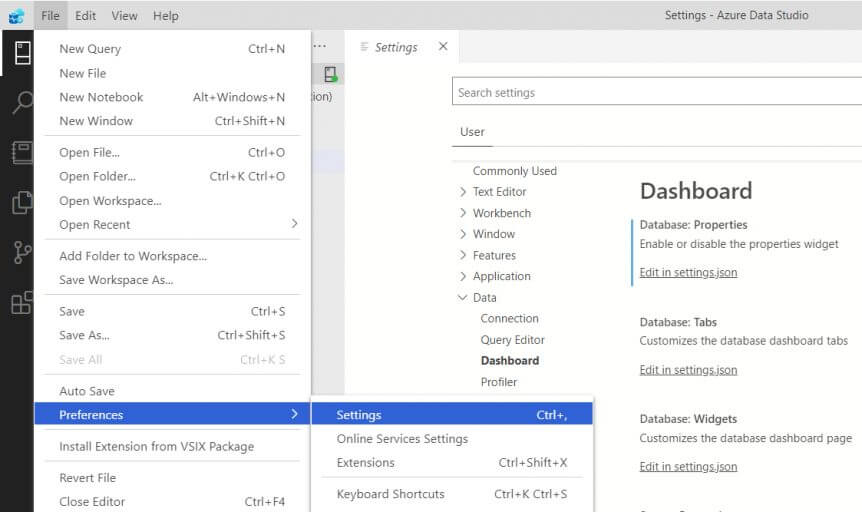Image resolution: width=862 pixels, height=512 pixels.
Task: Click the Azure Data Studio logo
Action: pos(16,16)
